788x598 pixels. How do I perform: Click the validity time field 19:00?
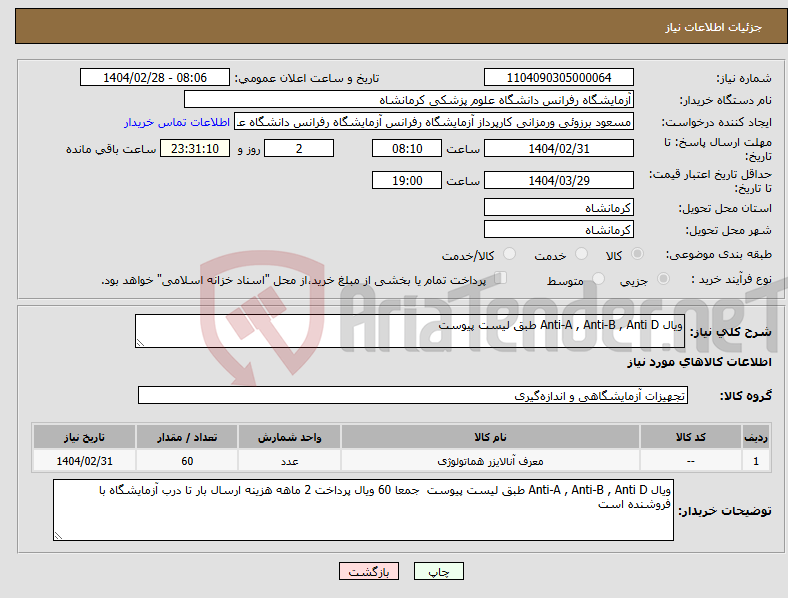coord(407,180)
